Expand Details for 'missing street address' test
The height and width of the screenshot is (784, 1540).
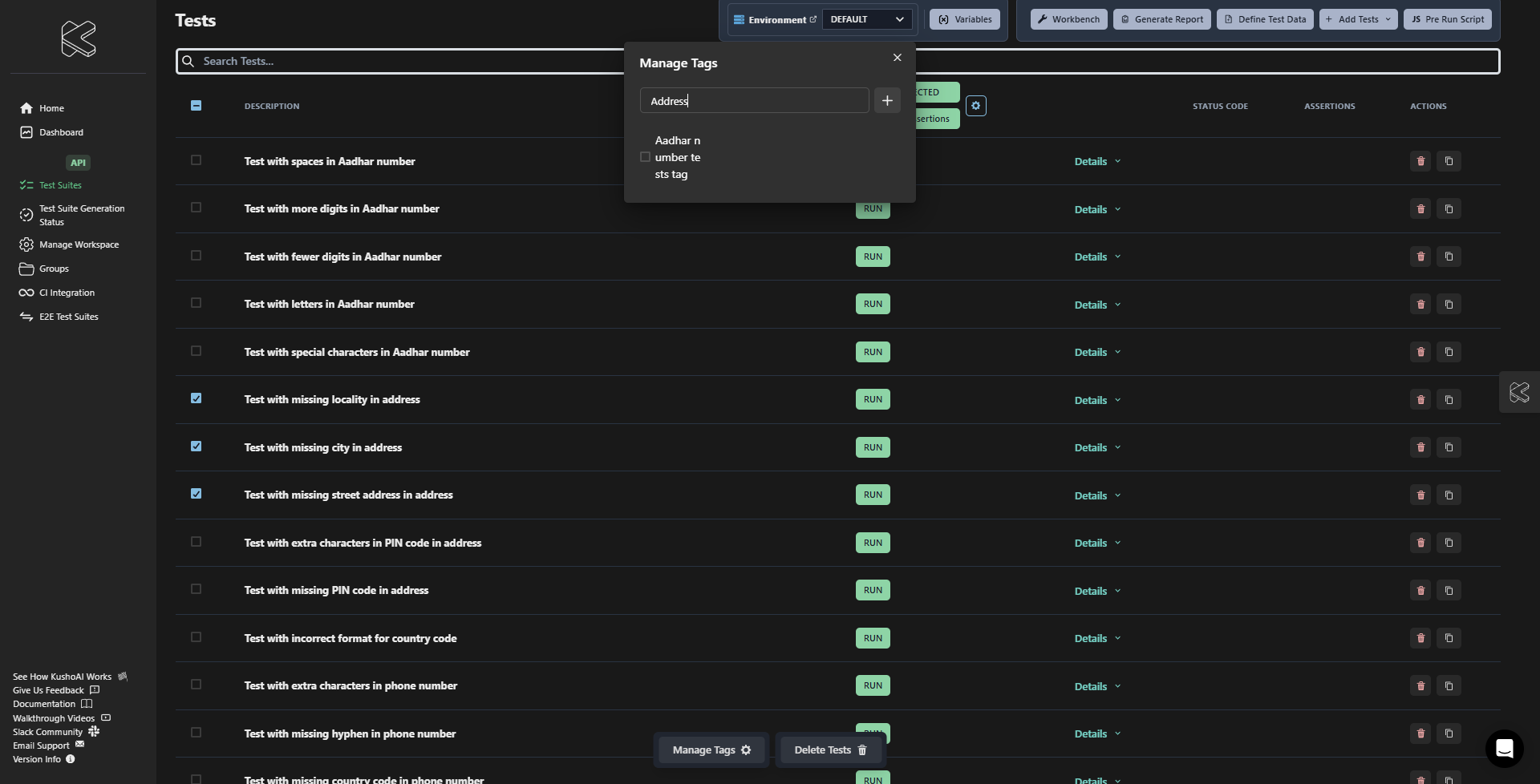point(1096,495)
